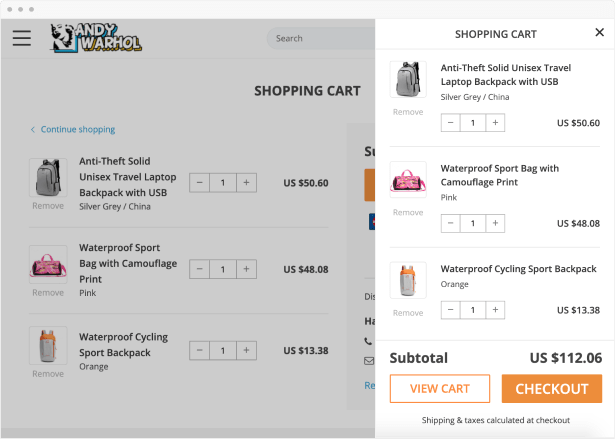Decrease quantity of Anti-Theft backpack in side panel
Image resolution: width=615 pixels, height=439 pixels.
tap(450, 123)
